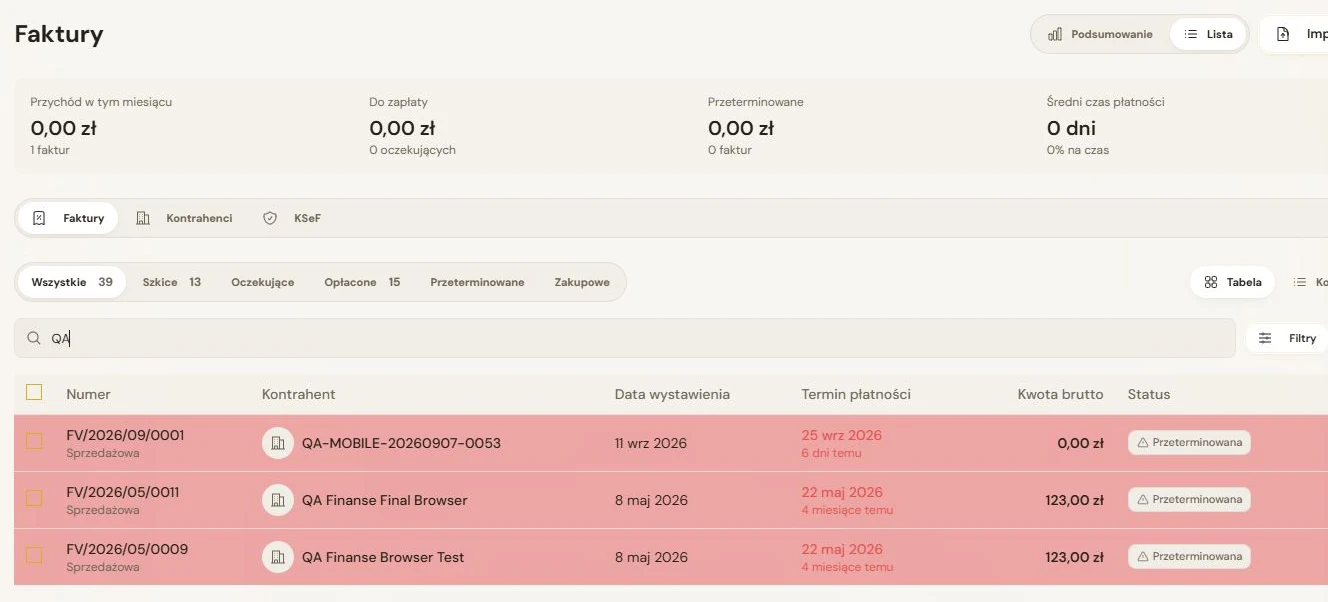1328x602 pixels.
Task: Toggle the select-all invoices checkbox
Action: tap(34, 392)
